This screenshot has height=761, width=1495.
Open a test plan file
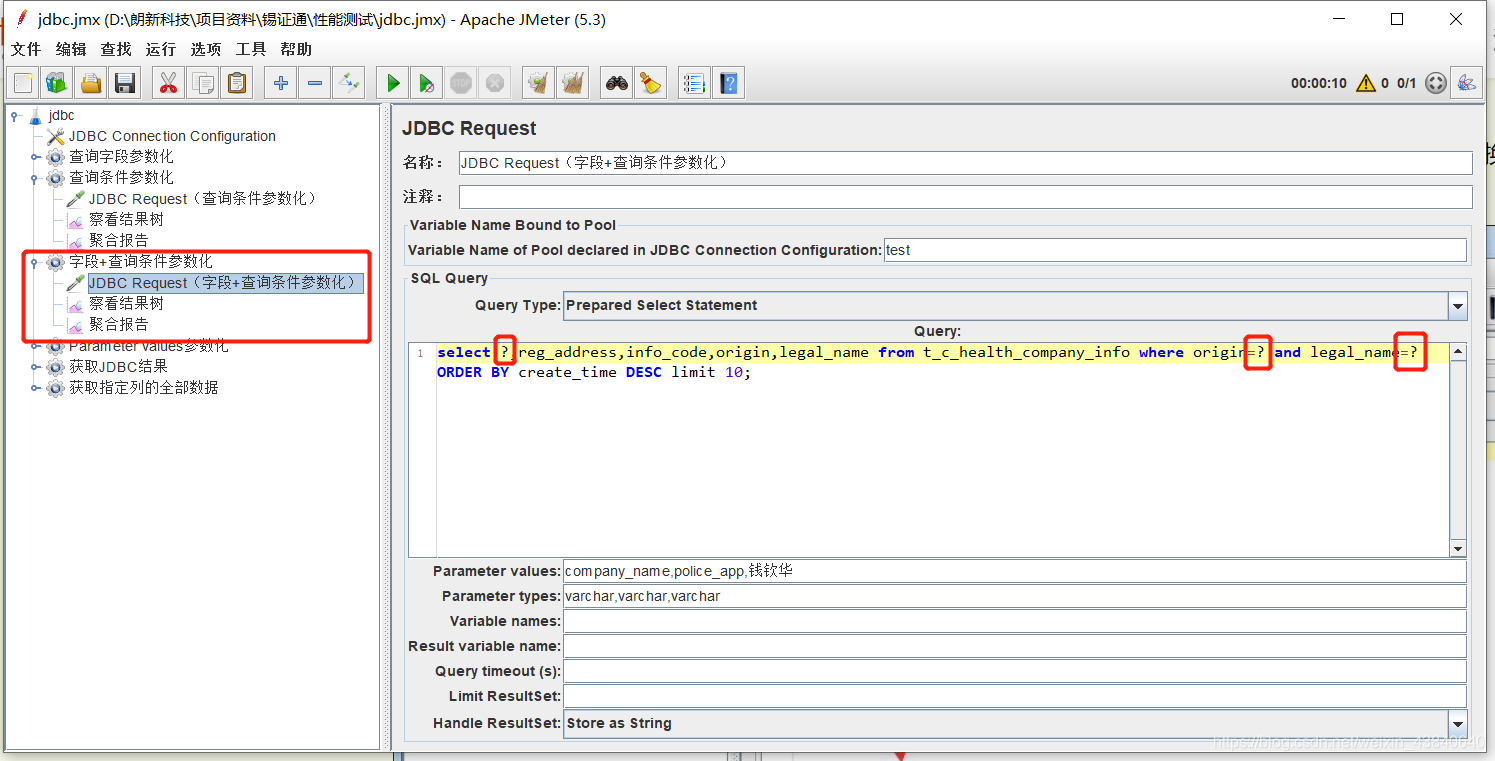[x=91, y=83]
